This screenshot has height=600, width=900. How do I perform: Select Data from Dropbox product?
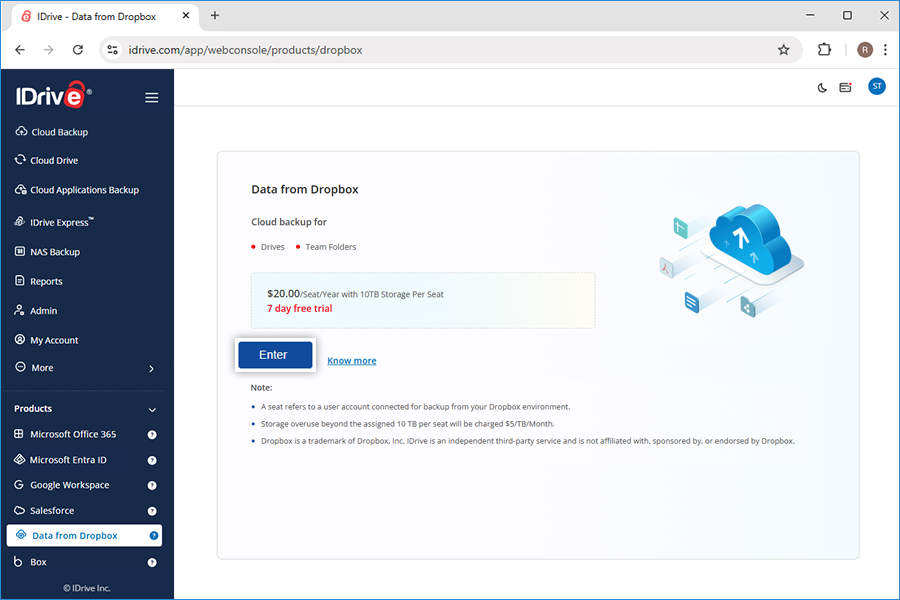84,536
